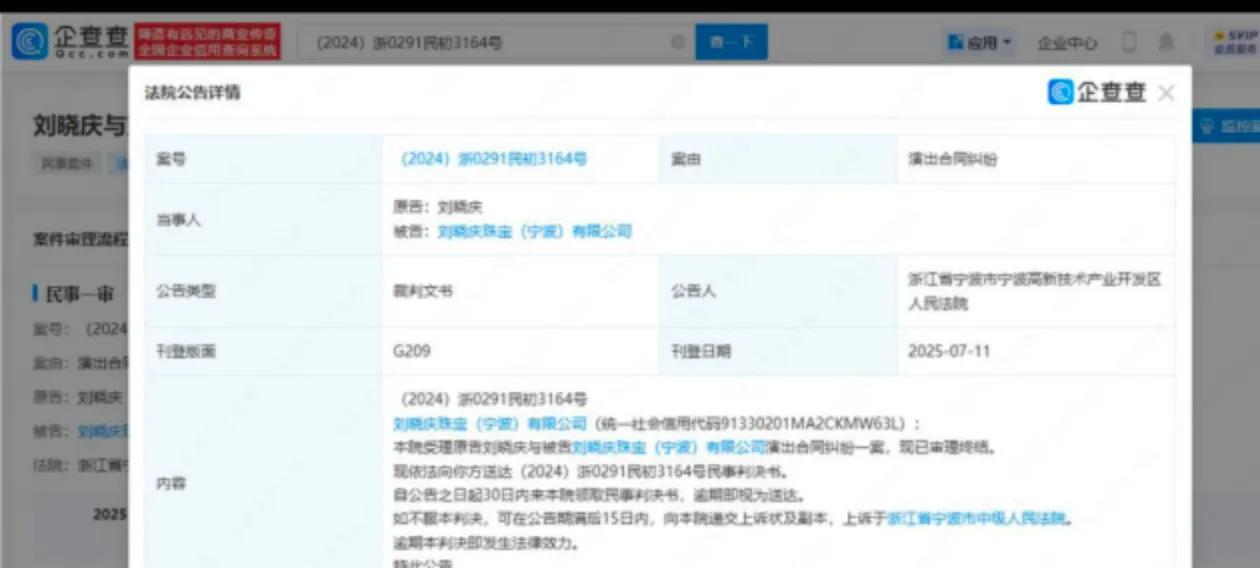Screen dimensions: 1260x568
Task: Click the SVIP member badge
Action: pos(1235,42)
